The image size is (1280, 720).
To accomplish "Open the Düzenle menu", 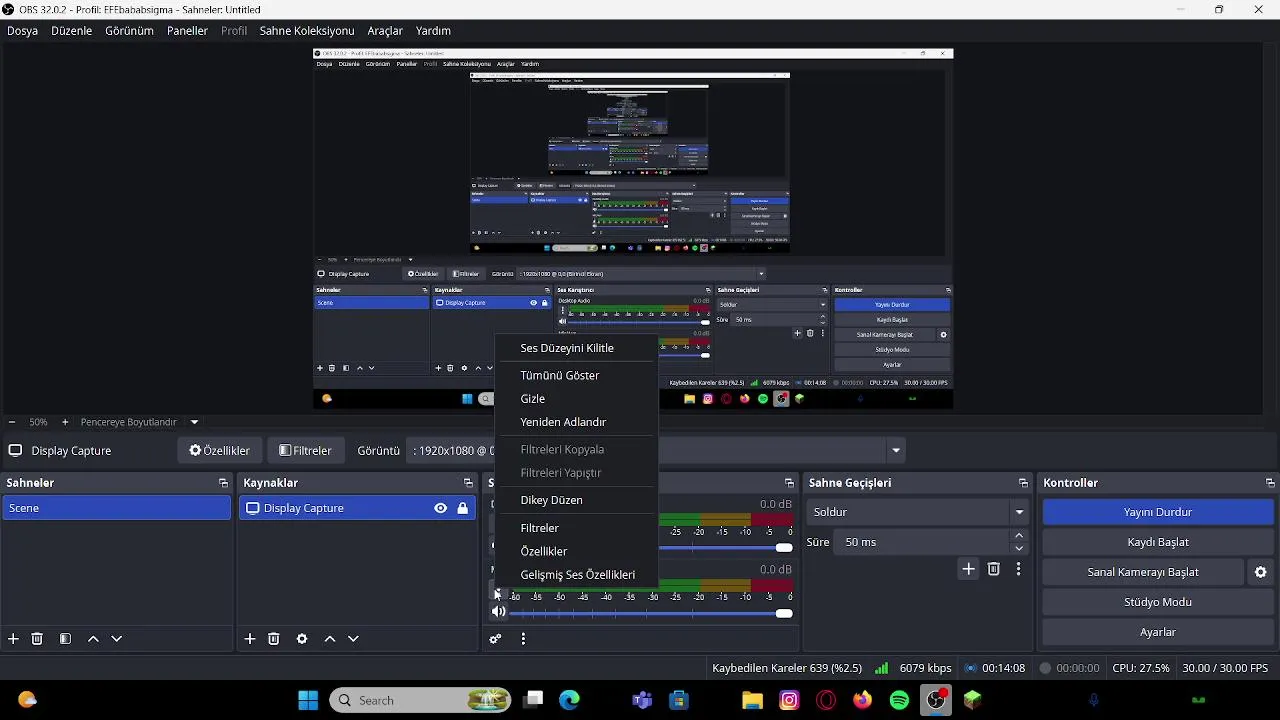I will pyautogui.click(x=72, y=31).
